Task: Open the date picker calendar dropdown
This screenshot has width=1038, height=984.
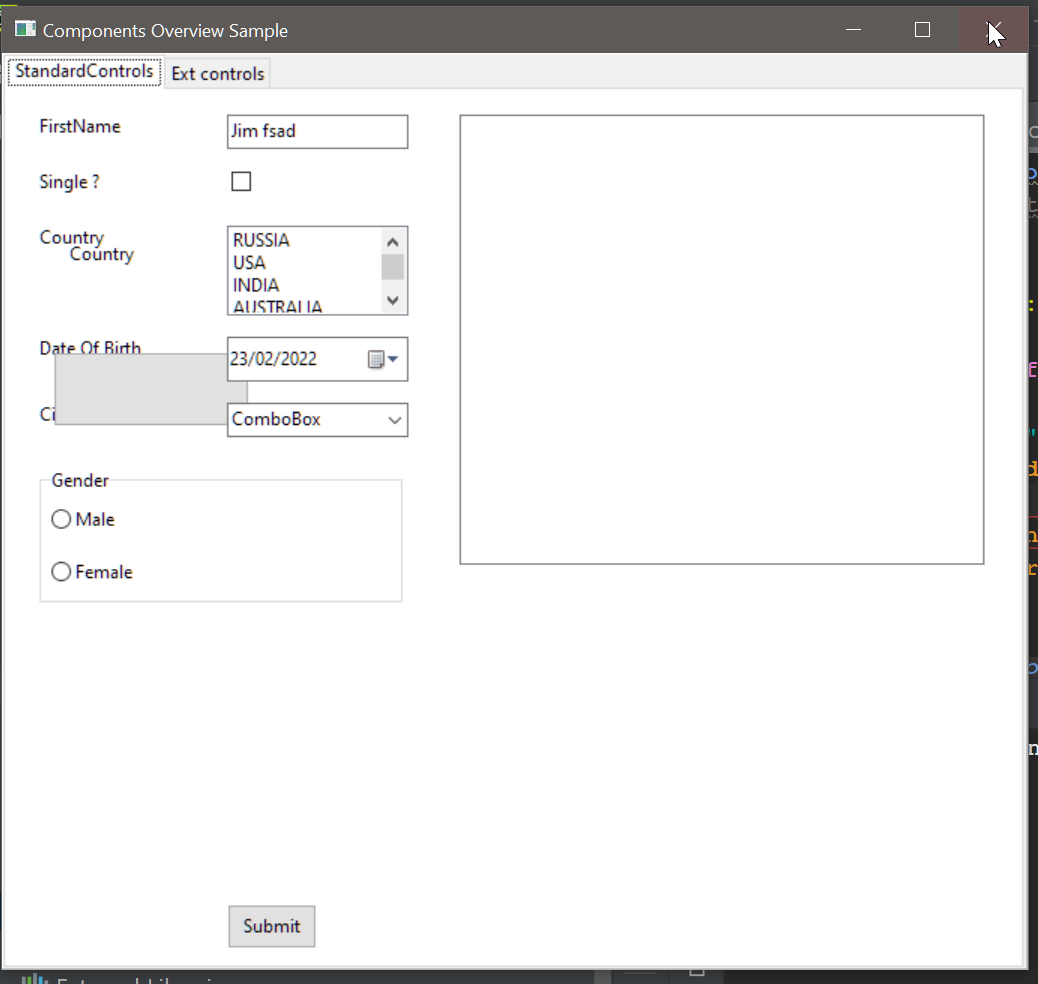Action: point(383,359)
